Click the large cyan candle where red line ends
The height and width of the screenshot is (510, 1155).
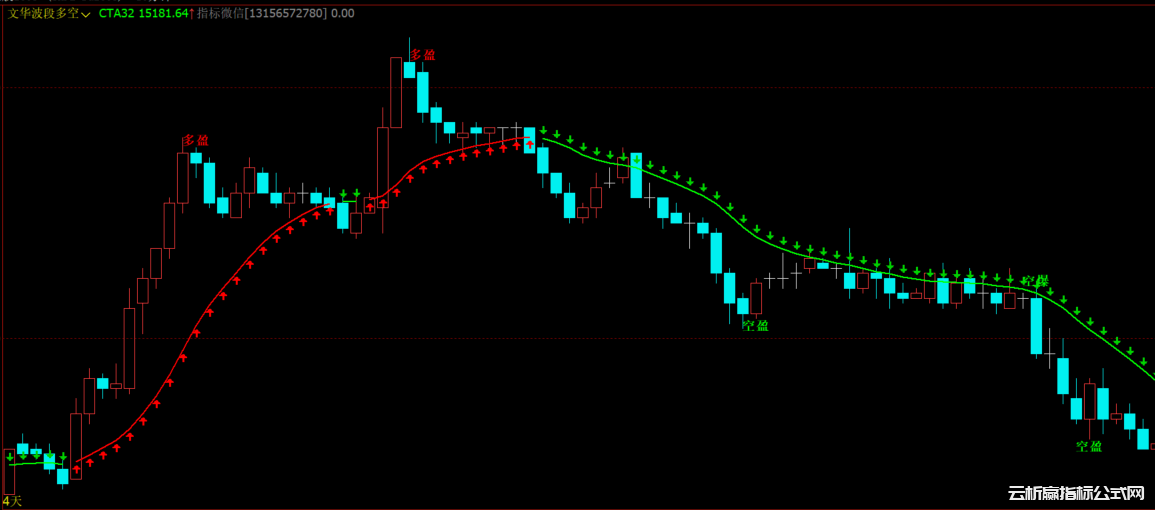(530, 138)
